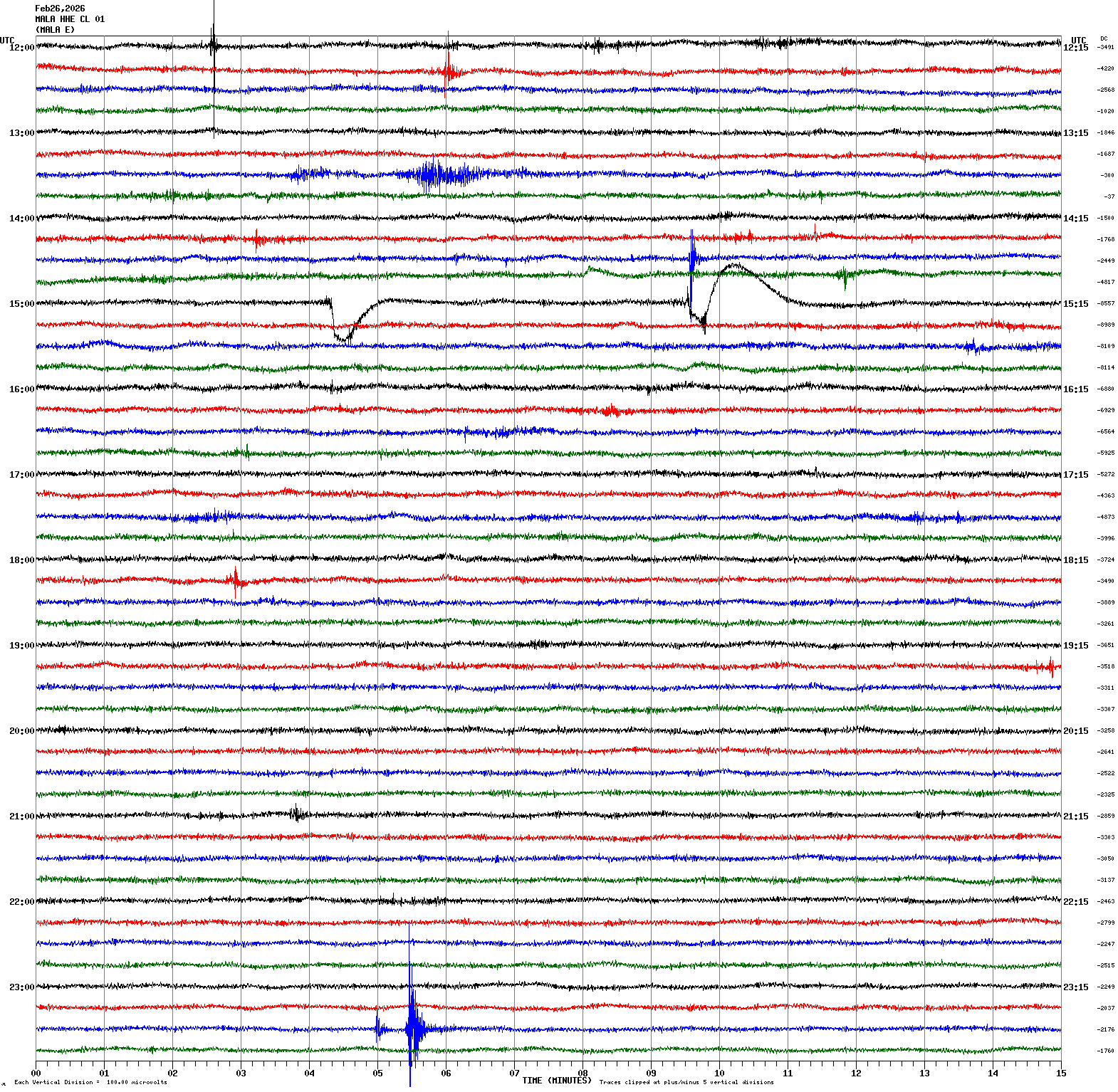Click the black spike at the start of the 12:00 trace
The image size is (1118, 1092).
click(213, 45)
